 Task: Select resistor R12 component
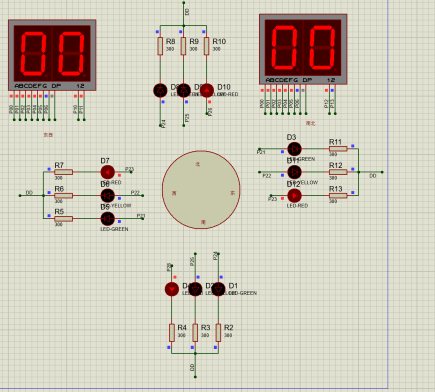338,172
